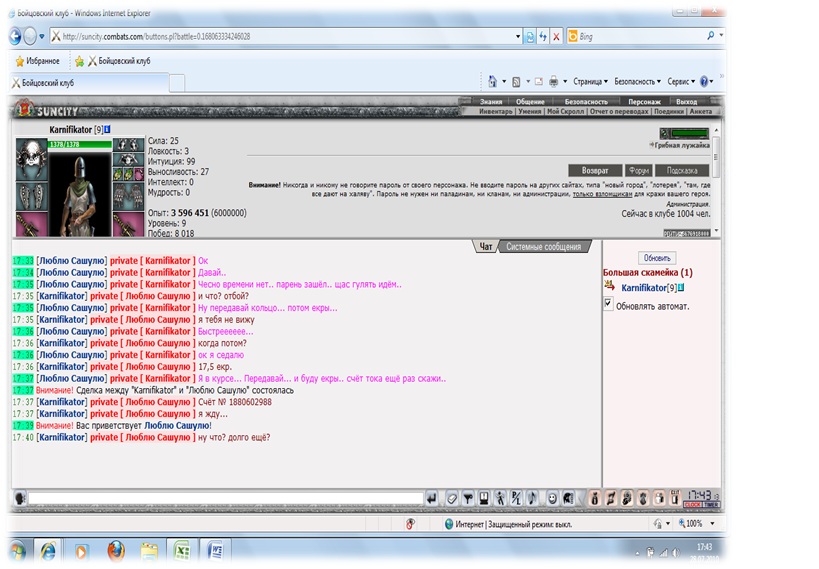Expand the search provider dropdown arrow by Bing
The height and width of the screenshot is (569, 819).
[721, 36]
